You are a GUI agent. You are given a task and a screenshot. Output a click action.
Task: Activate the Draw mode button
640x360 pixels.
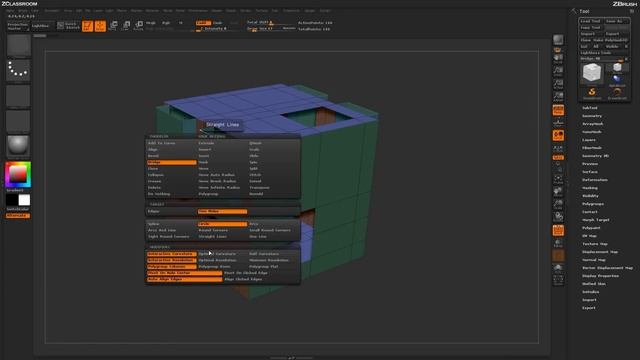tap(100, 26)
